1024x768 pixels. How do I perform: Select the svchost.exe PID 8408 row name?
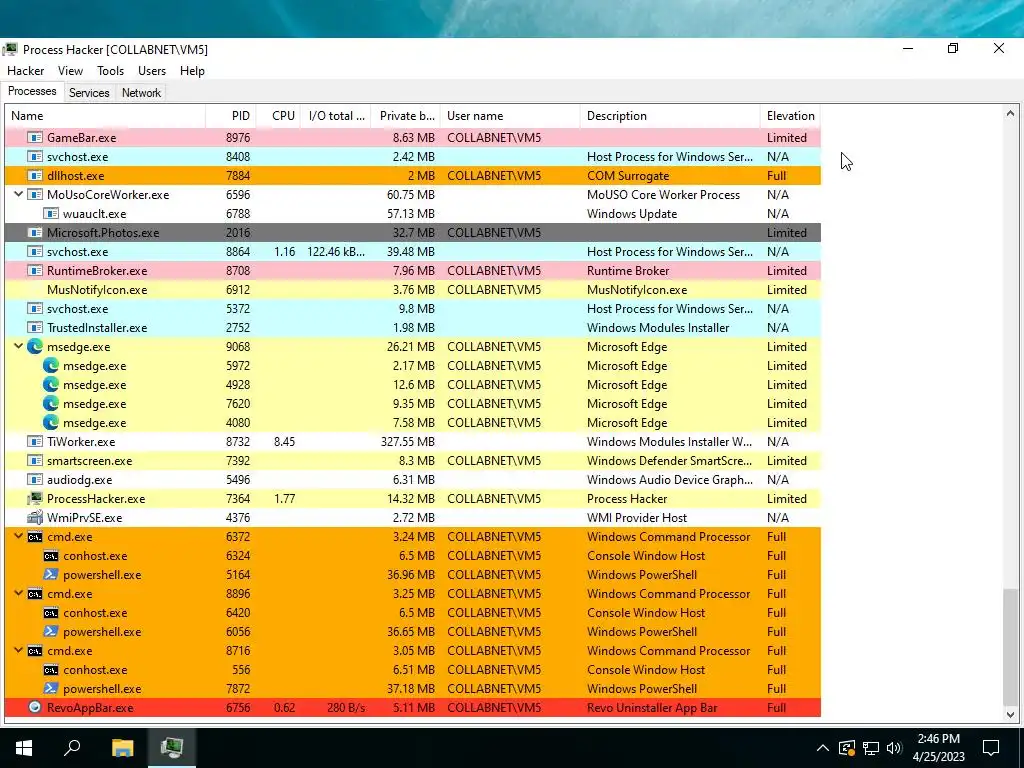click(x=77, y=157)
